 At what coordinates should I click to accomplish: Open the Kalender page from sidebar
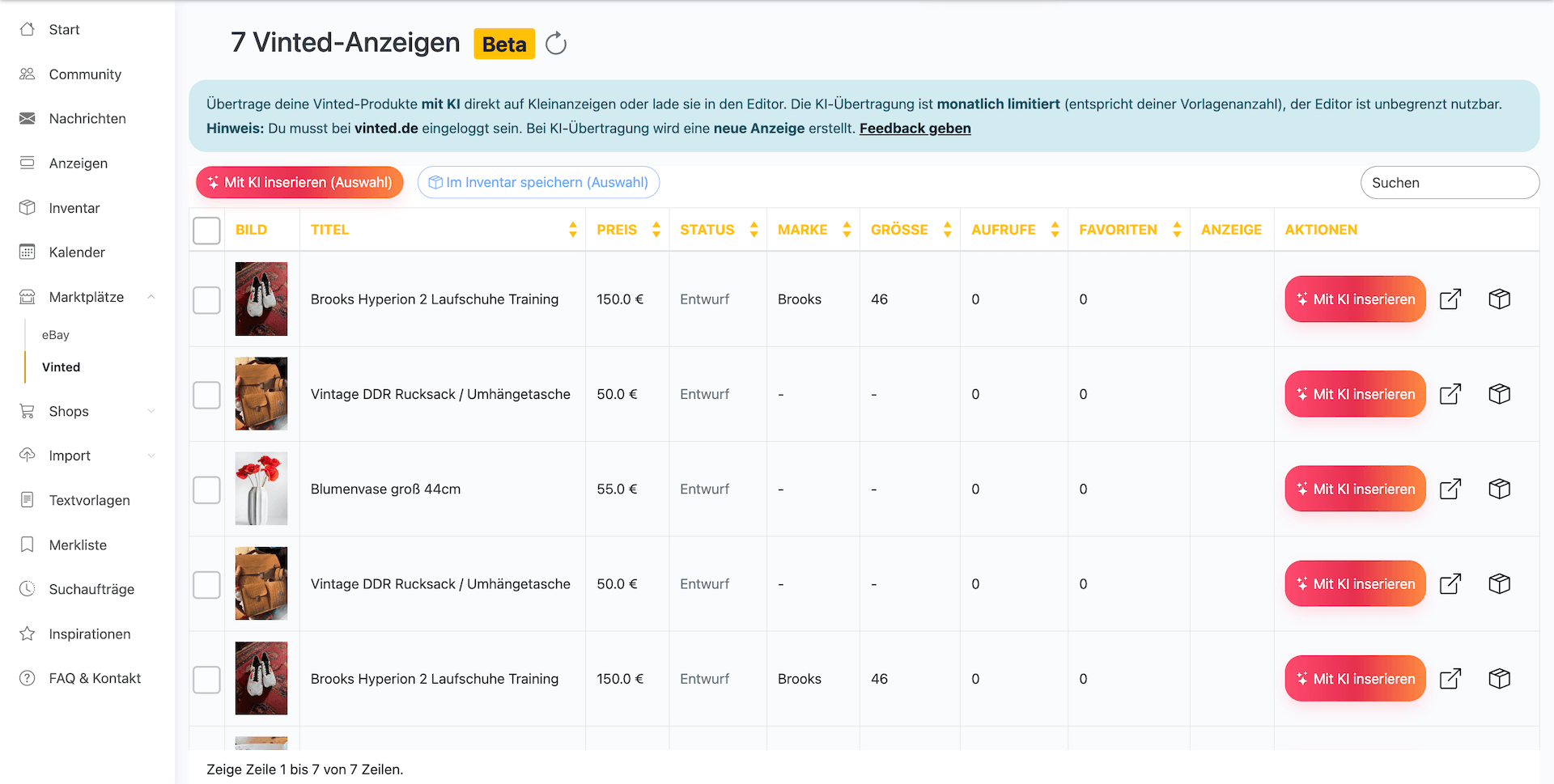coord(77,252)
